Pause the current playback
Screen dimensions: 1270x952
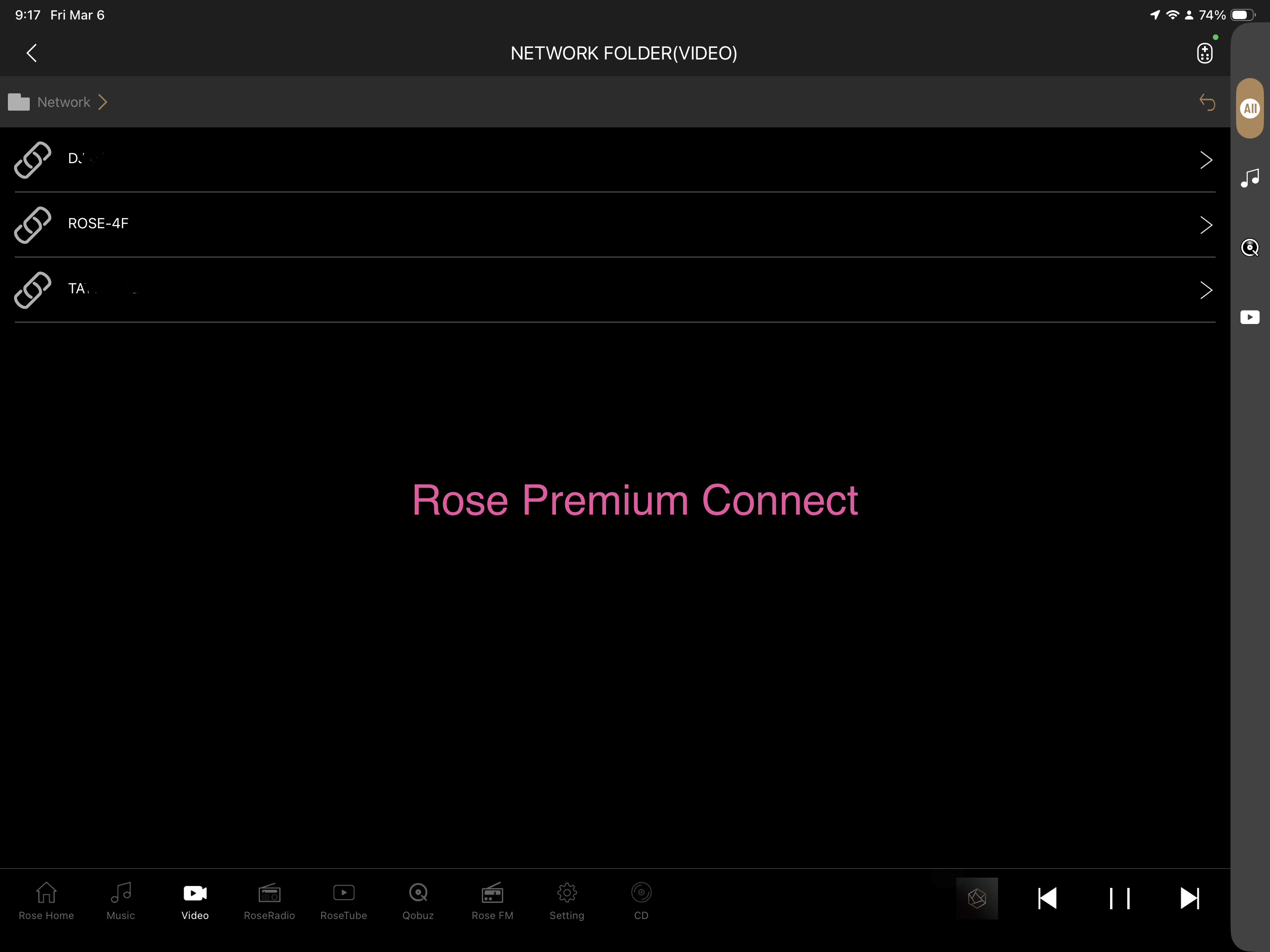tap(1119, 898)
